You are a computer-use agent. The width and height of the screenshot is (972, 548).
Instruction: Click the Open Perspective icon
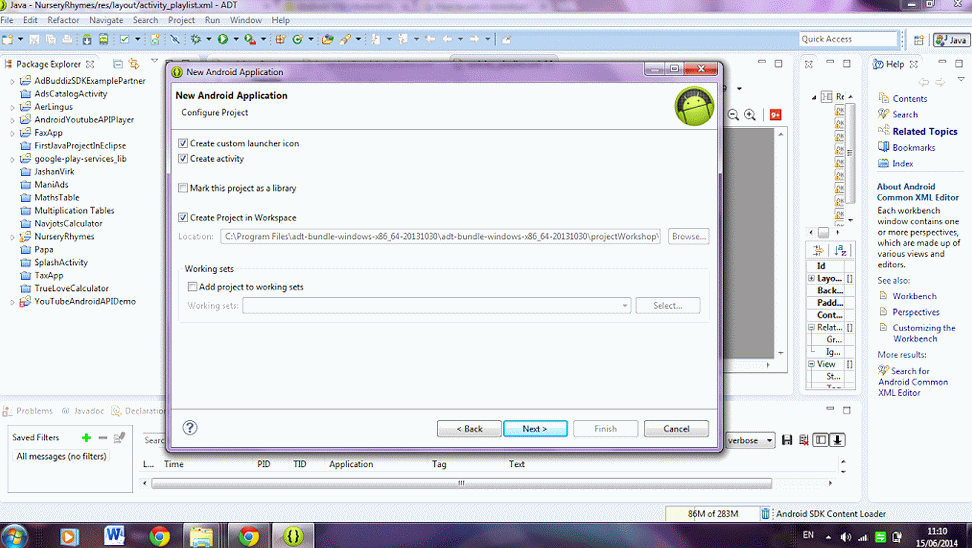point(919,40)
